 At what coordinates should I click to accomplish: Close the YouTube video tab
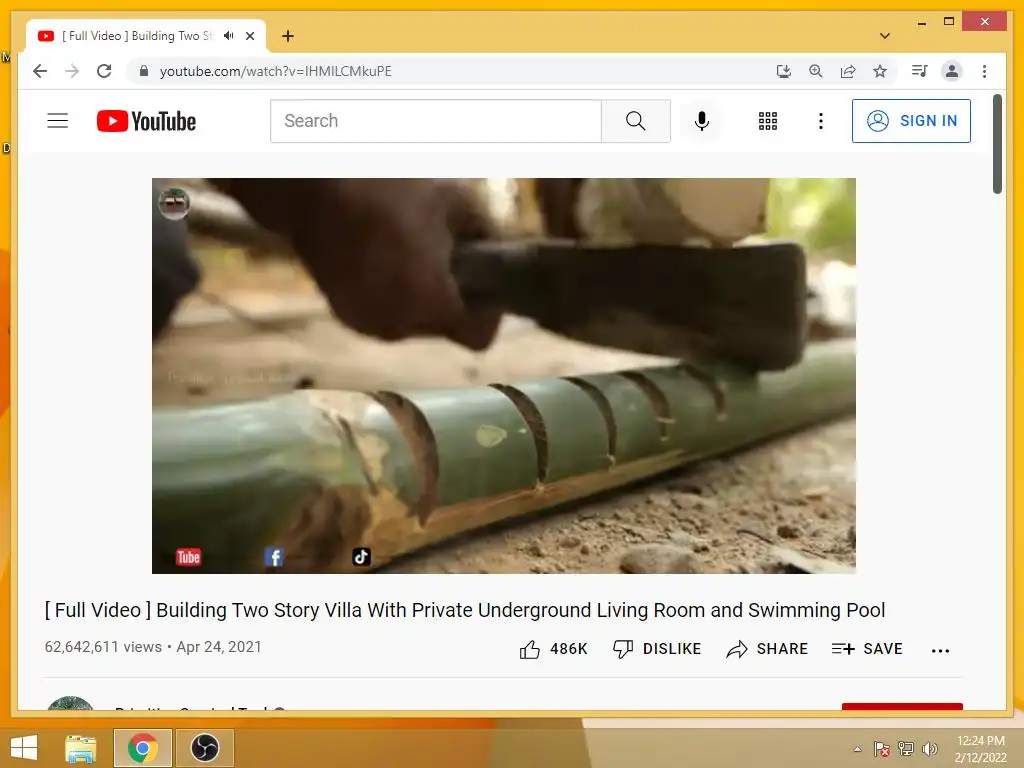pyautogui.click(x=250, y=36)
